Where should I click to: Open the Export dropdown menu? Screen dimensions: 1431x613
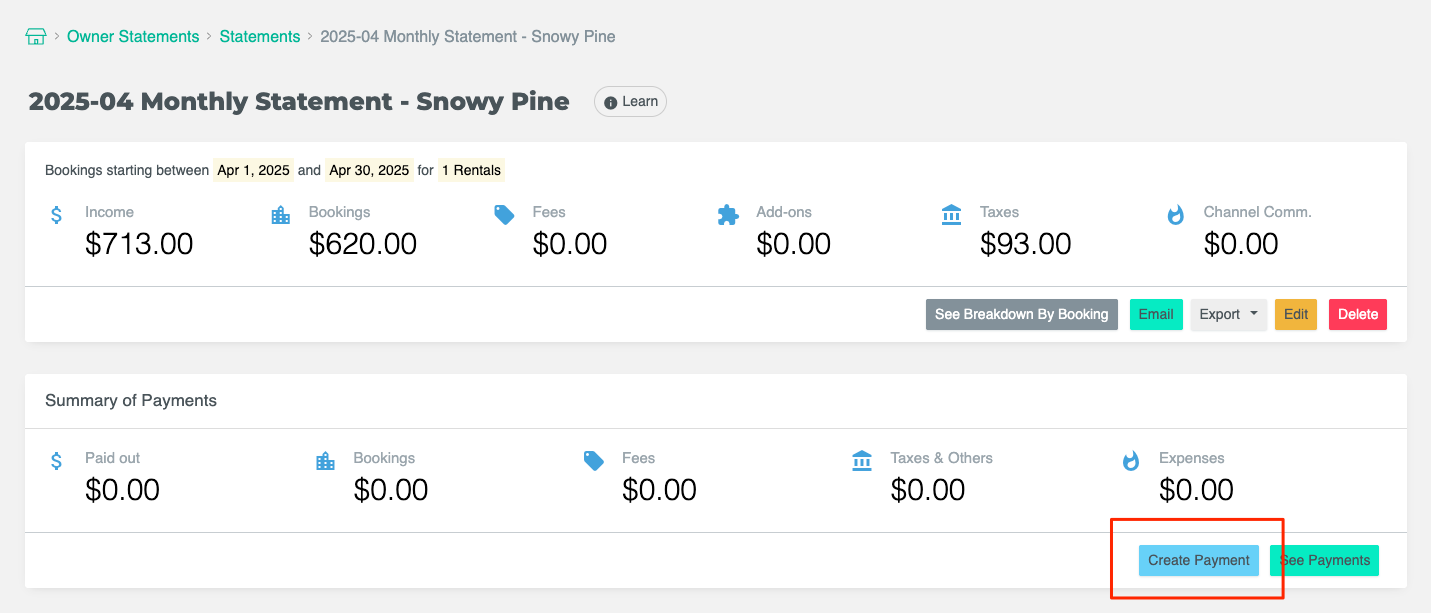click(x=1228, y=314)
